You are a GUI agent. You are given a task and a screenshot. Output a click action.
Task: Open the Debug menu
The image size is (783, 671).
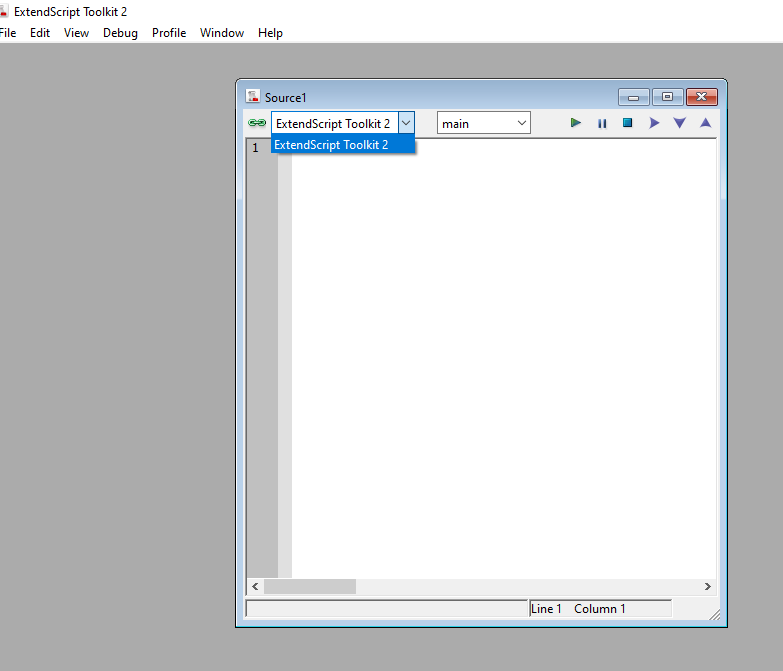click(x=120, y=33)
